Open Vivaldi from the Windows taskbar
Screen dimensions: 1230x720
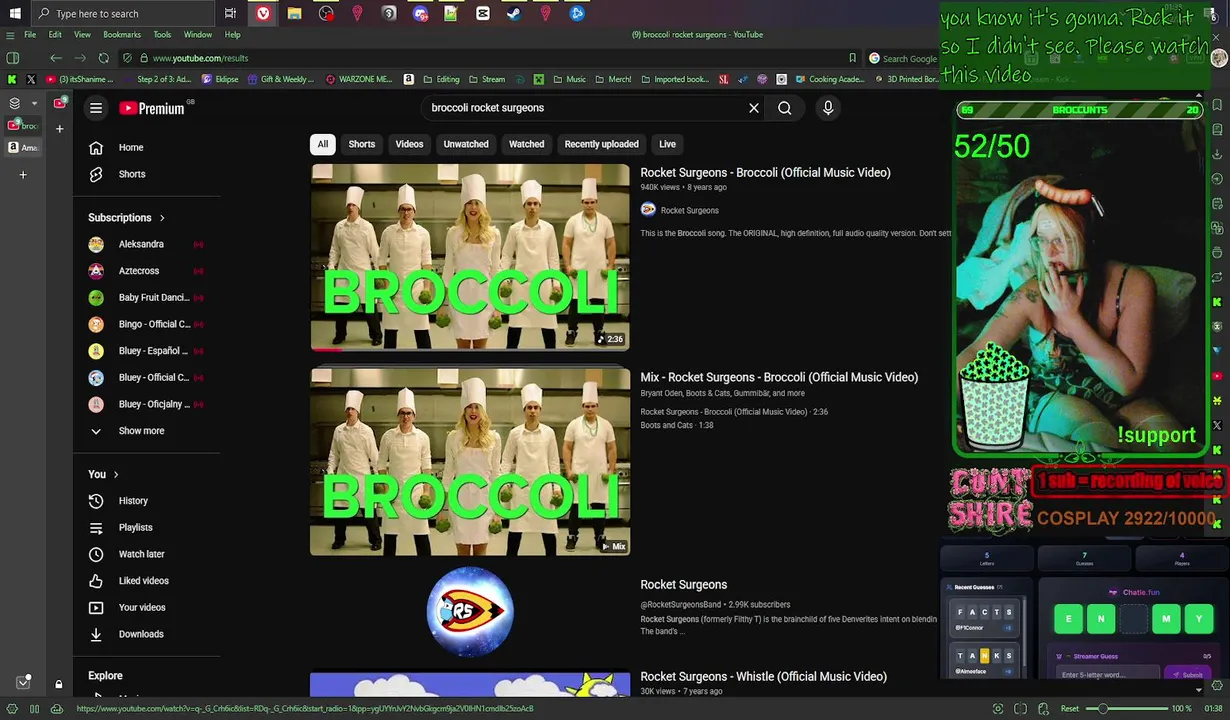click(263, 14)
